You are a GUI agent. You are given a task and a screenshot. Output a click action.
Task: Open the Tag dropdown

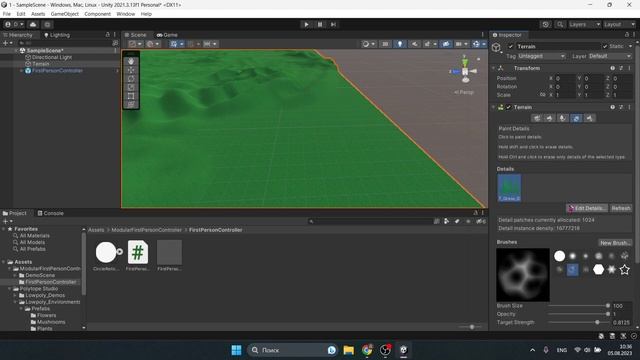542,56
